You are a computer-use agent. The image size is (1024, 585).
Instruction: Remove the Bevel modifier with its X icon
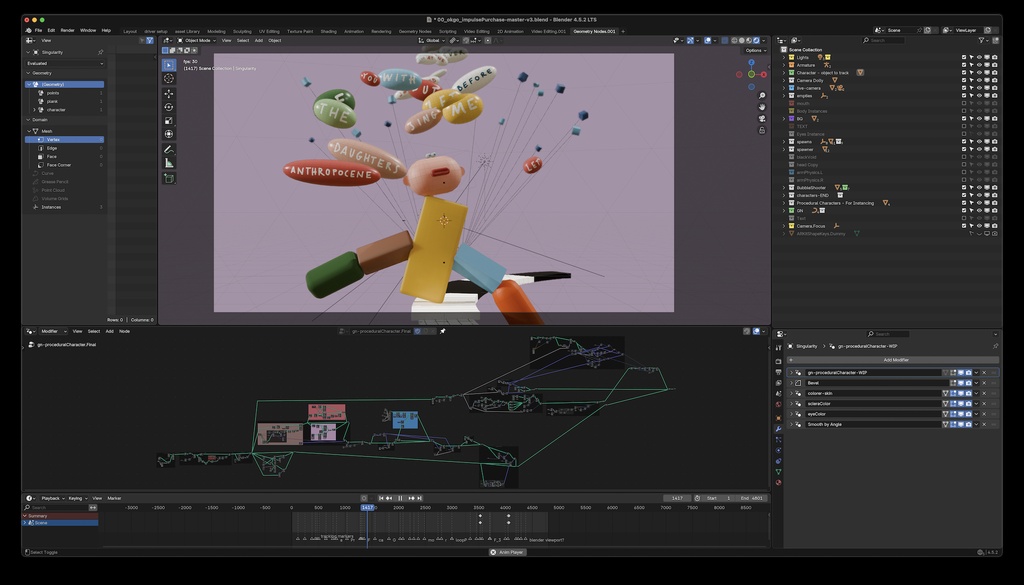[983, 383]
